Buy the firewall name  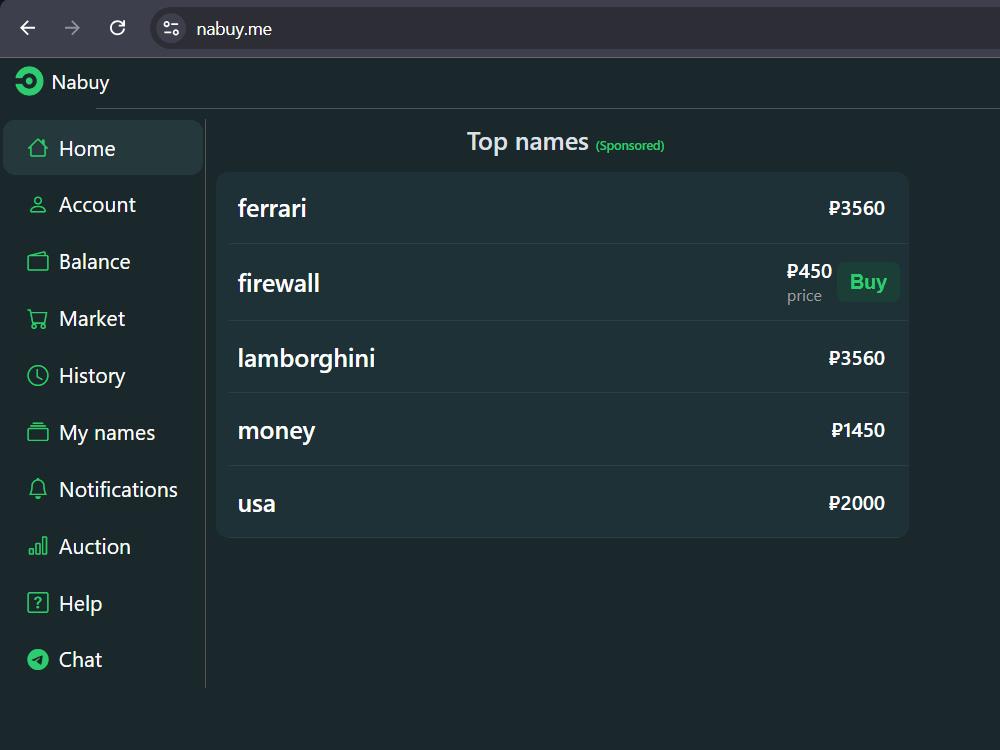868,282
